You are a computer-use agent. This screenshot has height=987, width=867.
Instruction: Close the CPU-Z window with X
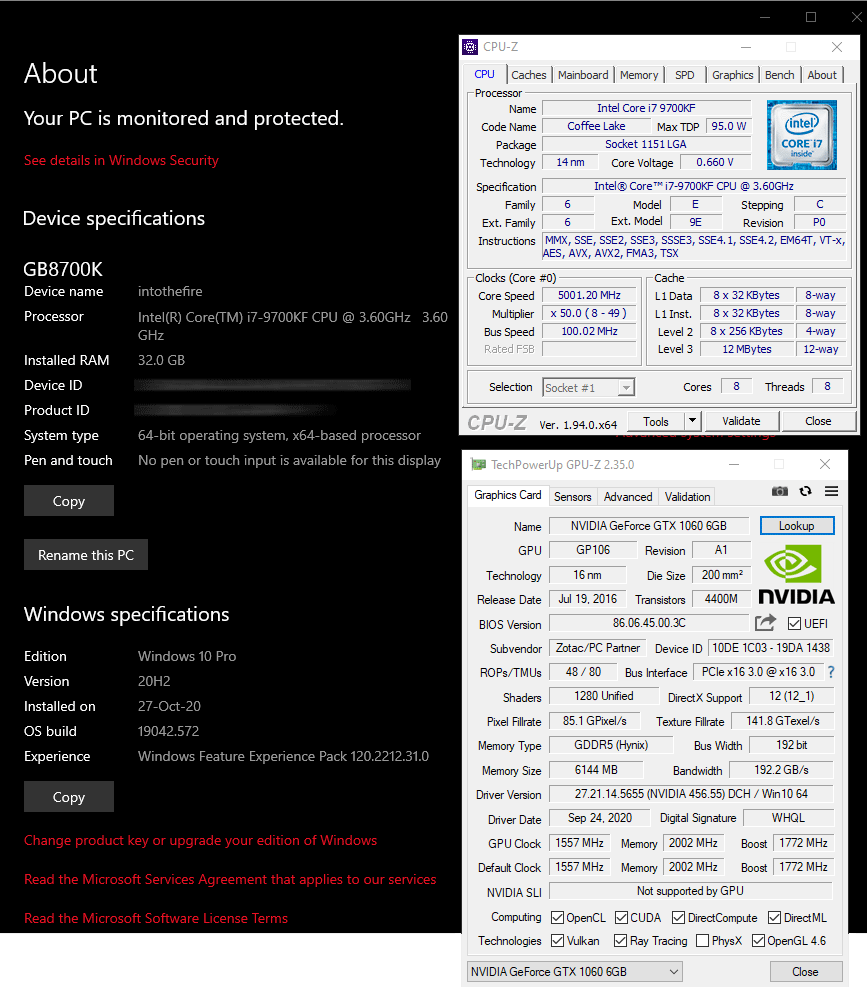[x=837, y=47]
